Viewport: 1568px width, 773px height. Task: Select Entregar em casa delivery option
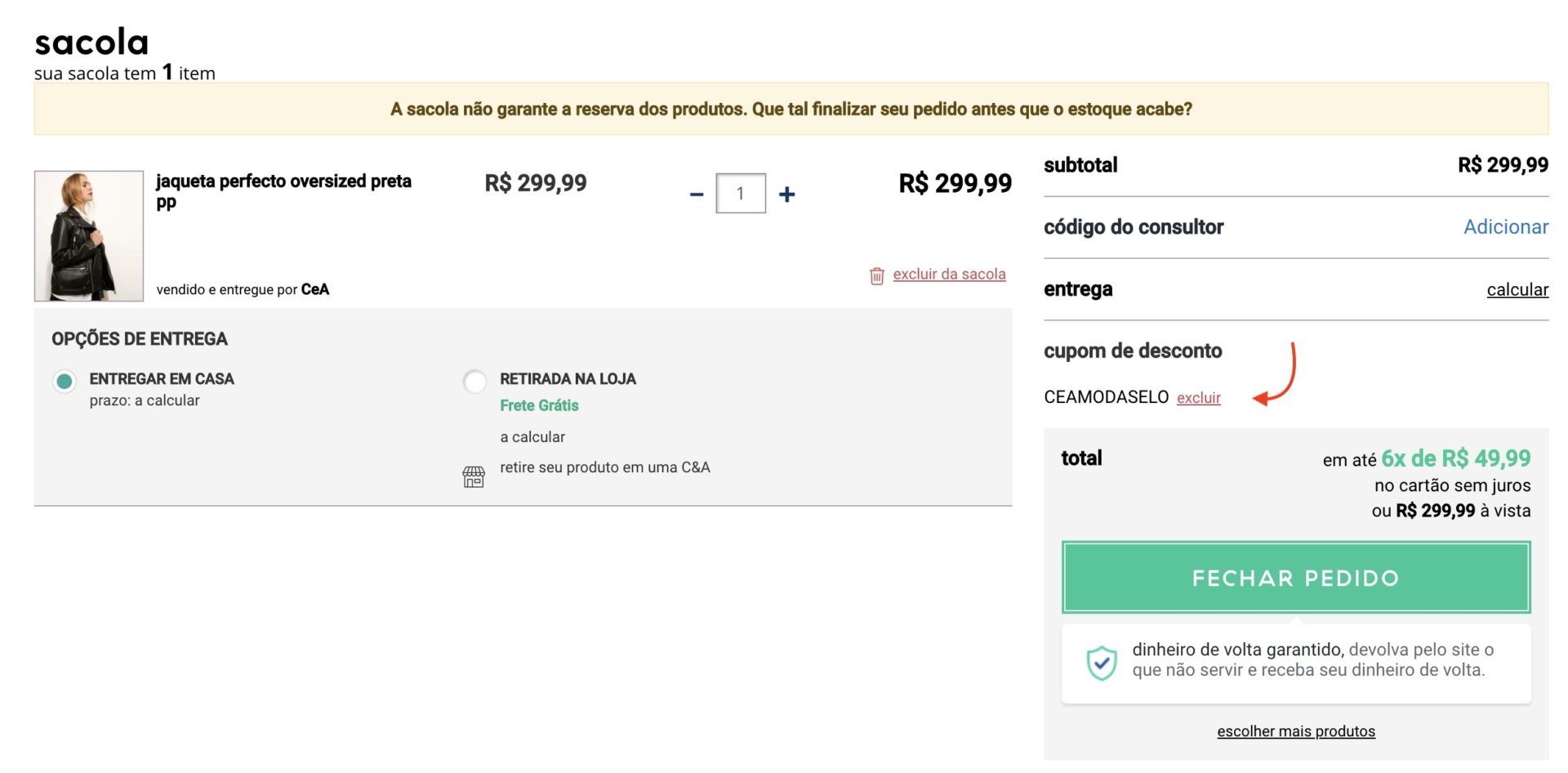[x=65, y=381]
